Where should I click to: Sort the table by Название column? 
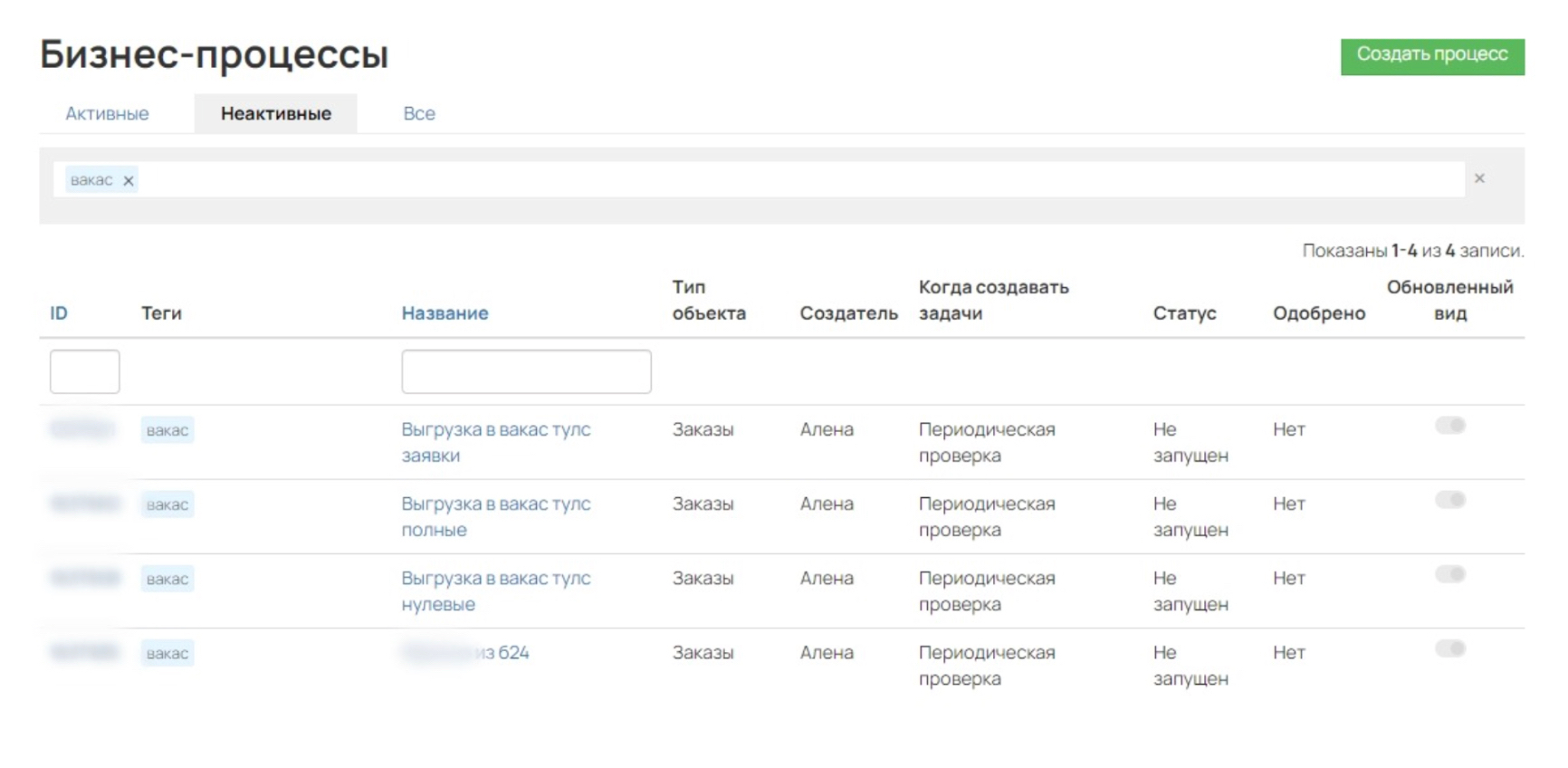point(445,313)
